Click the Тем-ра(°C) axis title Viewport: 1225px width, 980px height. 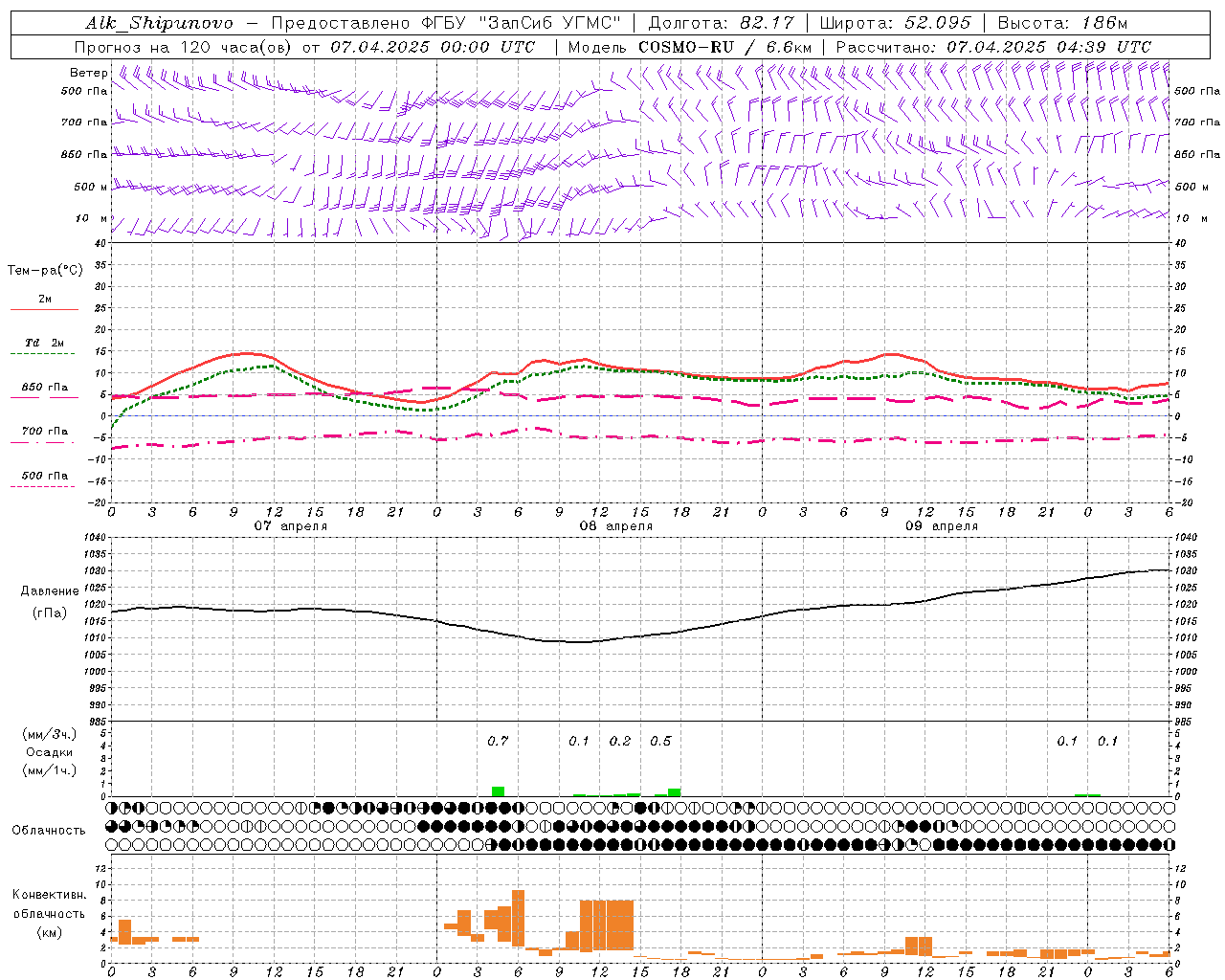[45, 271]
